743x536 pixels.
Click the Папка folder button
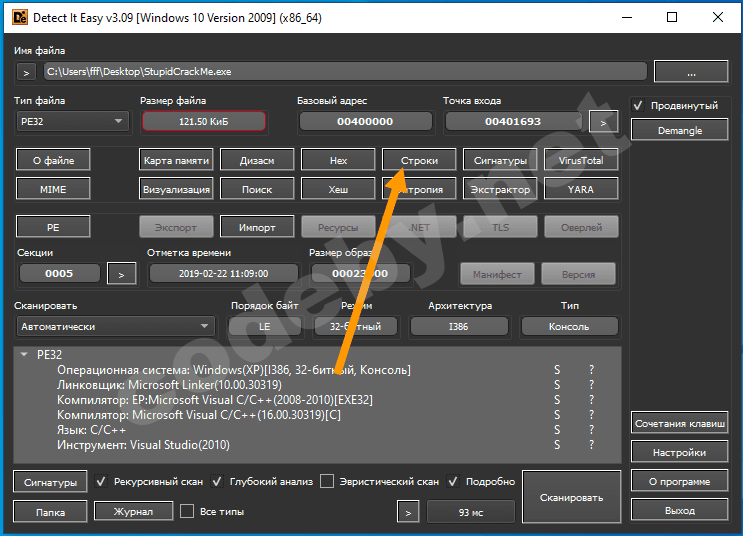pos(50,512)
